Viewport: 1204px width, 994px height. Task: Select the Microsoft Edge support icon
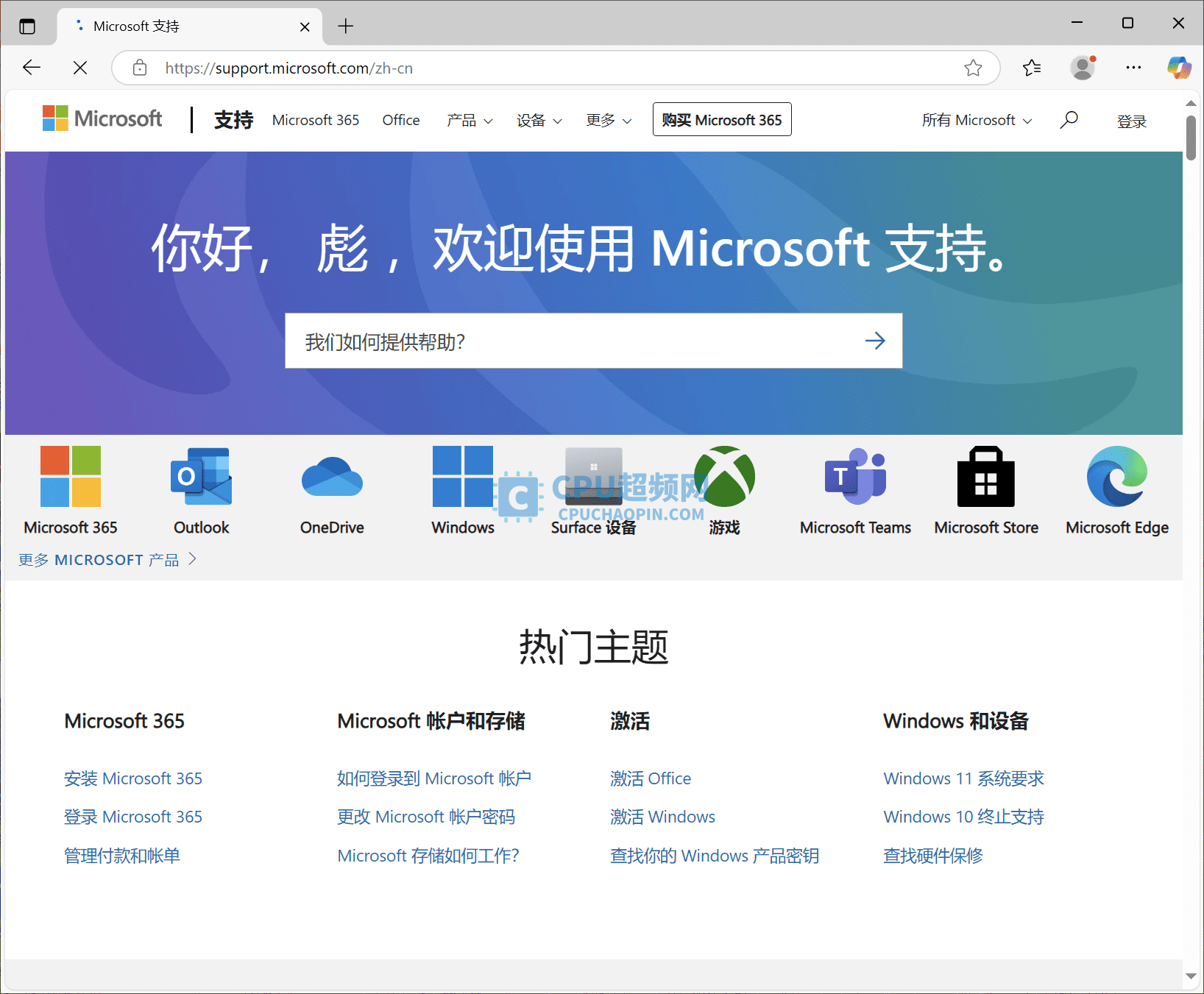tap(1116, 477)
